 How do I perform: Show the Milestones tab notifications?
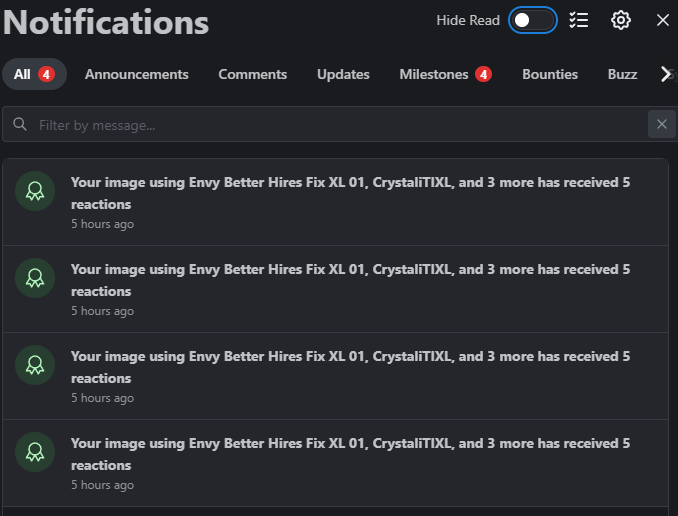click(446, 74)
